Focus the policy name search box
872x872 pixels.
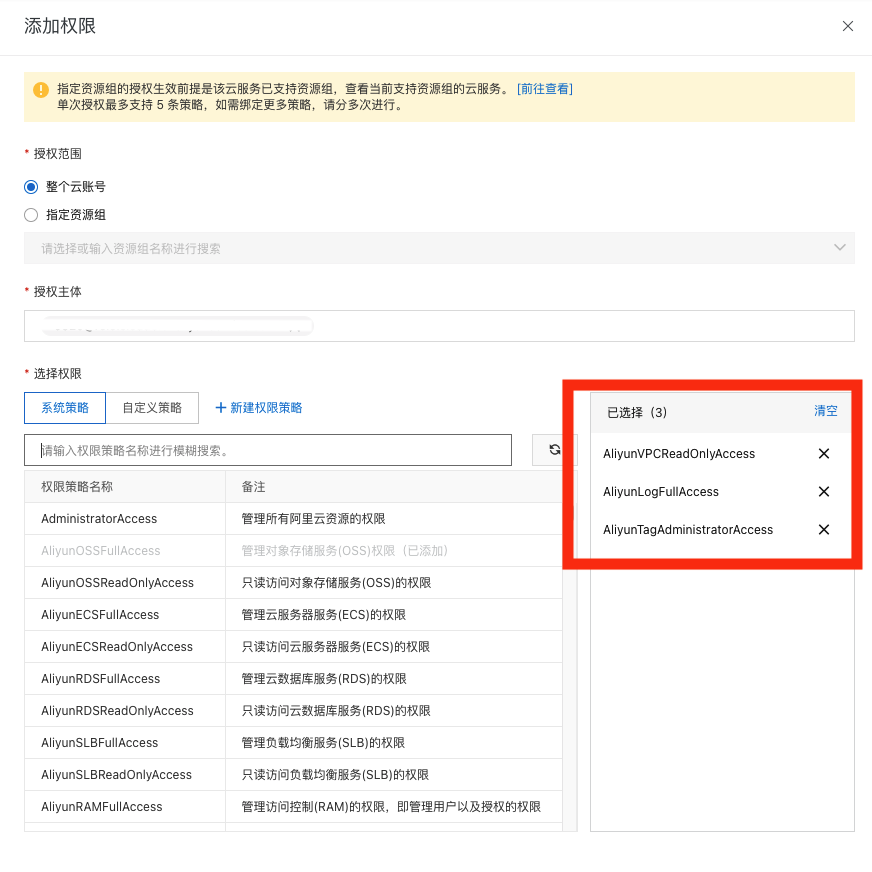tap(267, 450)
